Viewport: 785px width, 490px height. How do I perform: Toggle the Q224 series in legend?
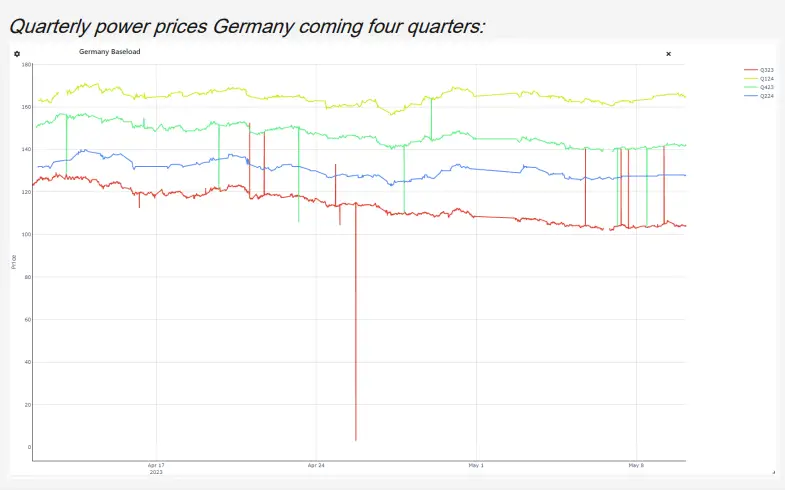click(767, 96)
